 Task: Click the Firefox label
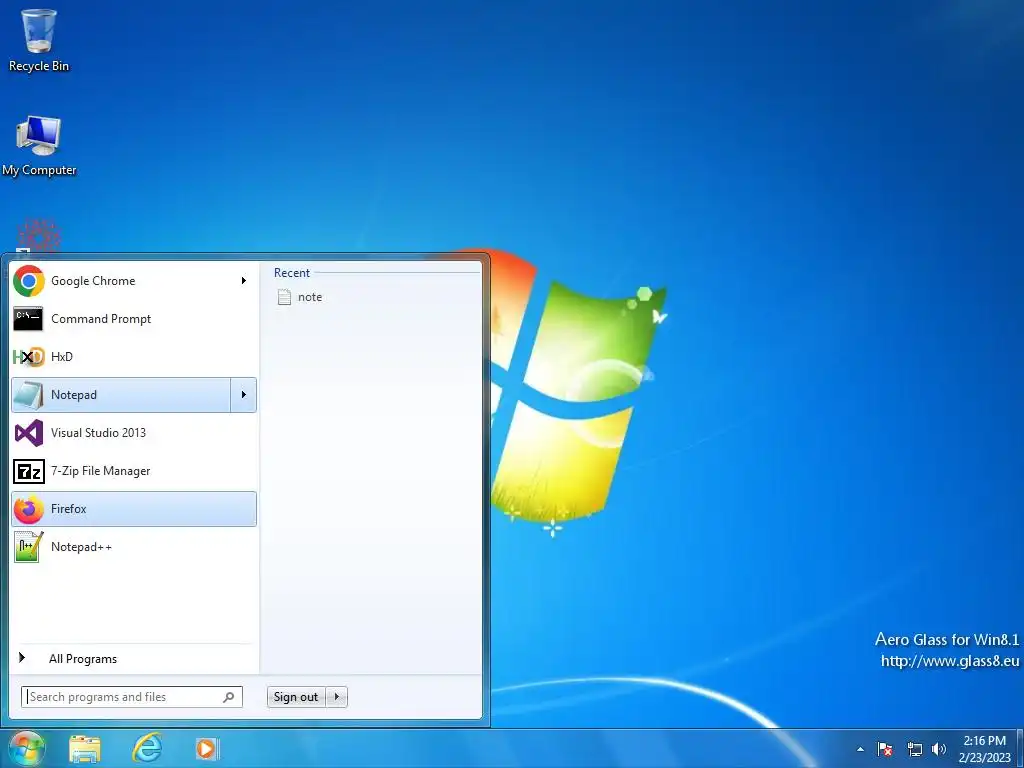point(69,509)
